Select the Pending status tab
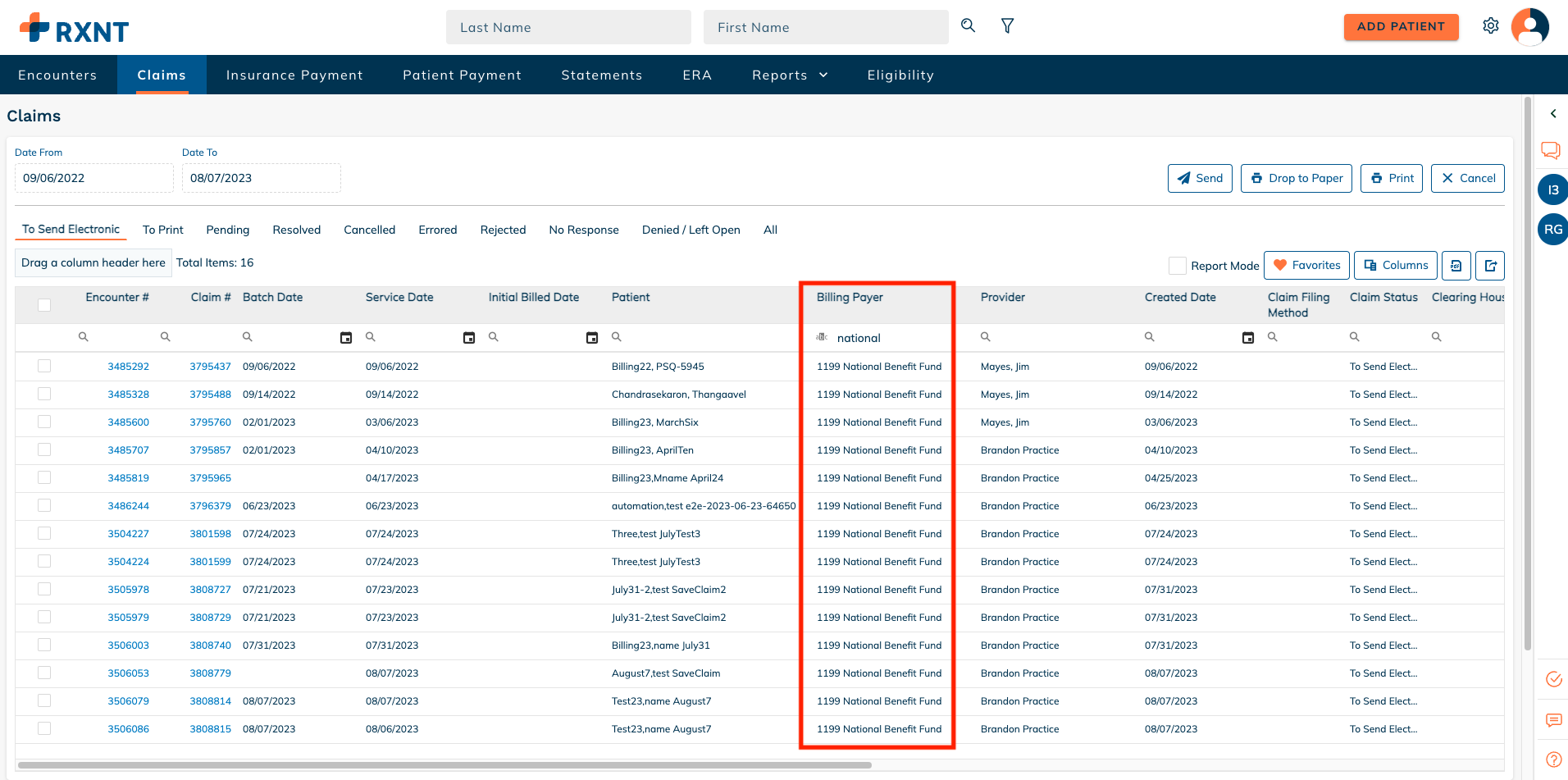Image resolution: width=1568 pixels, height=780 pixels. [227, 230]
